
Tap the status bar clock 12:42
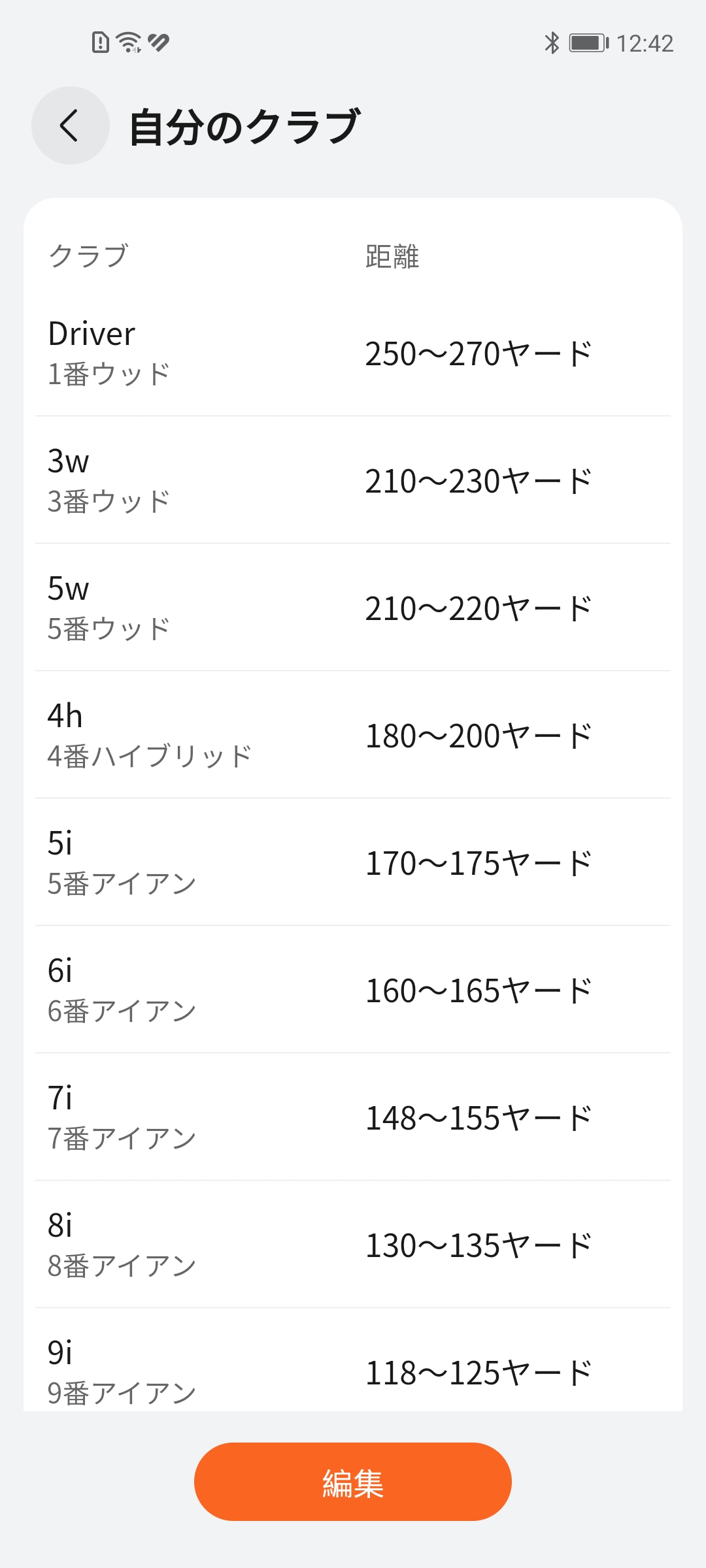(x=645, y=44)
